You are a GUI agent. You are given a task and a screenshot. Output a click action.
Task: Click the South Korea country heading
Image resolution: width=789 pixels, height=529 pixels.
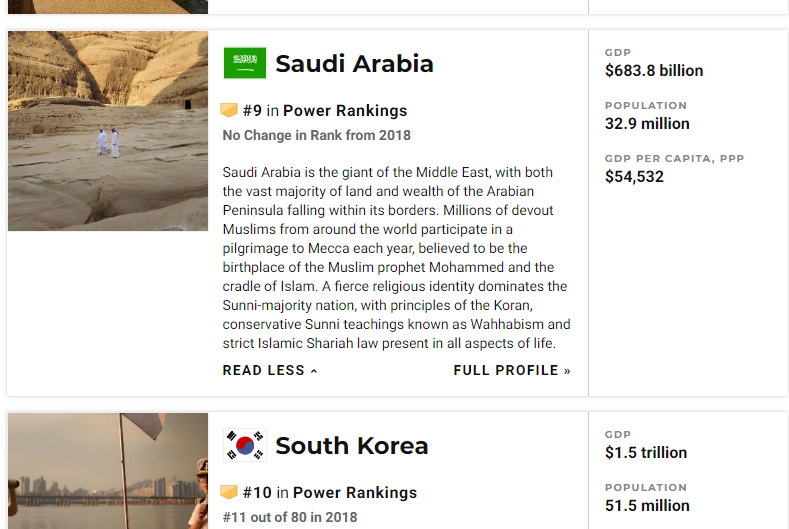point(352,445)
